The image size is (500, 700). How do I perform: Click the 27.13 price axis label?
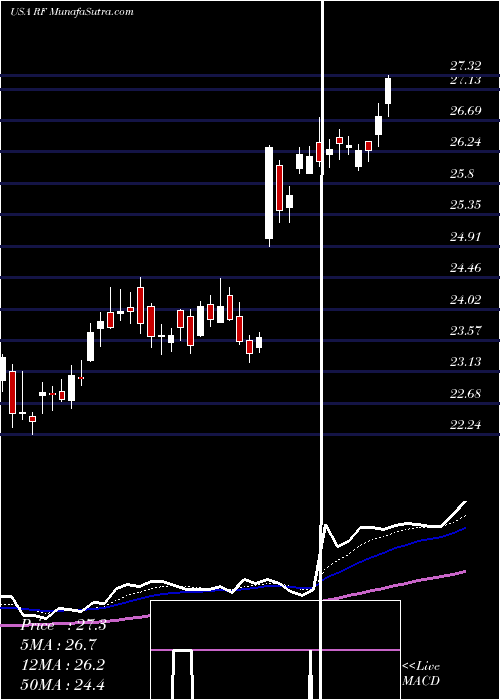coord(465,80)
